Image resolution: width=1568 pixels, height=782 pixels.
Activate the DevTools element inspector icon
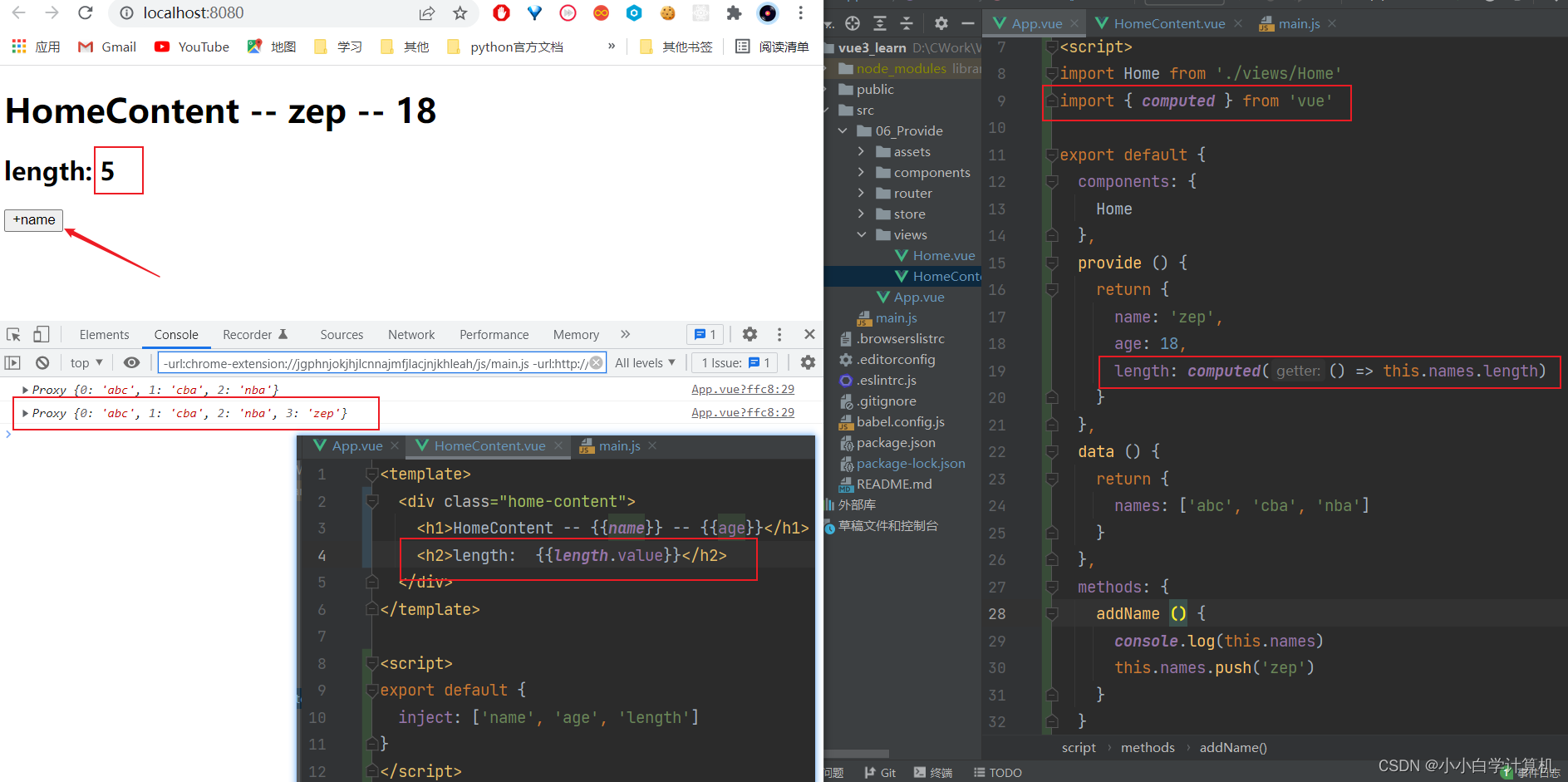point(13,334)
